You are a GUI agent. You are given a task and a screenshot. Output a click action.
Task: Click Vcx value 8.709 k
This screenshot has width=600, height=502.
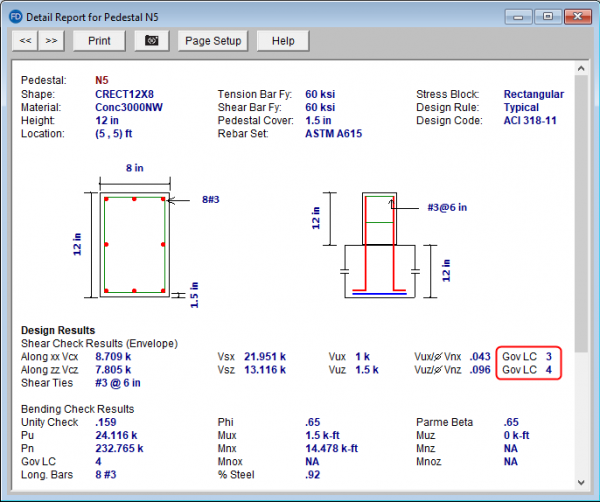[113, 357]
